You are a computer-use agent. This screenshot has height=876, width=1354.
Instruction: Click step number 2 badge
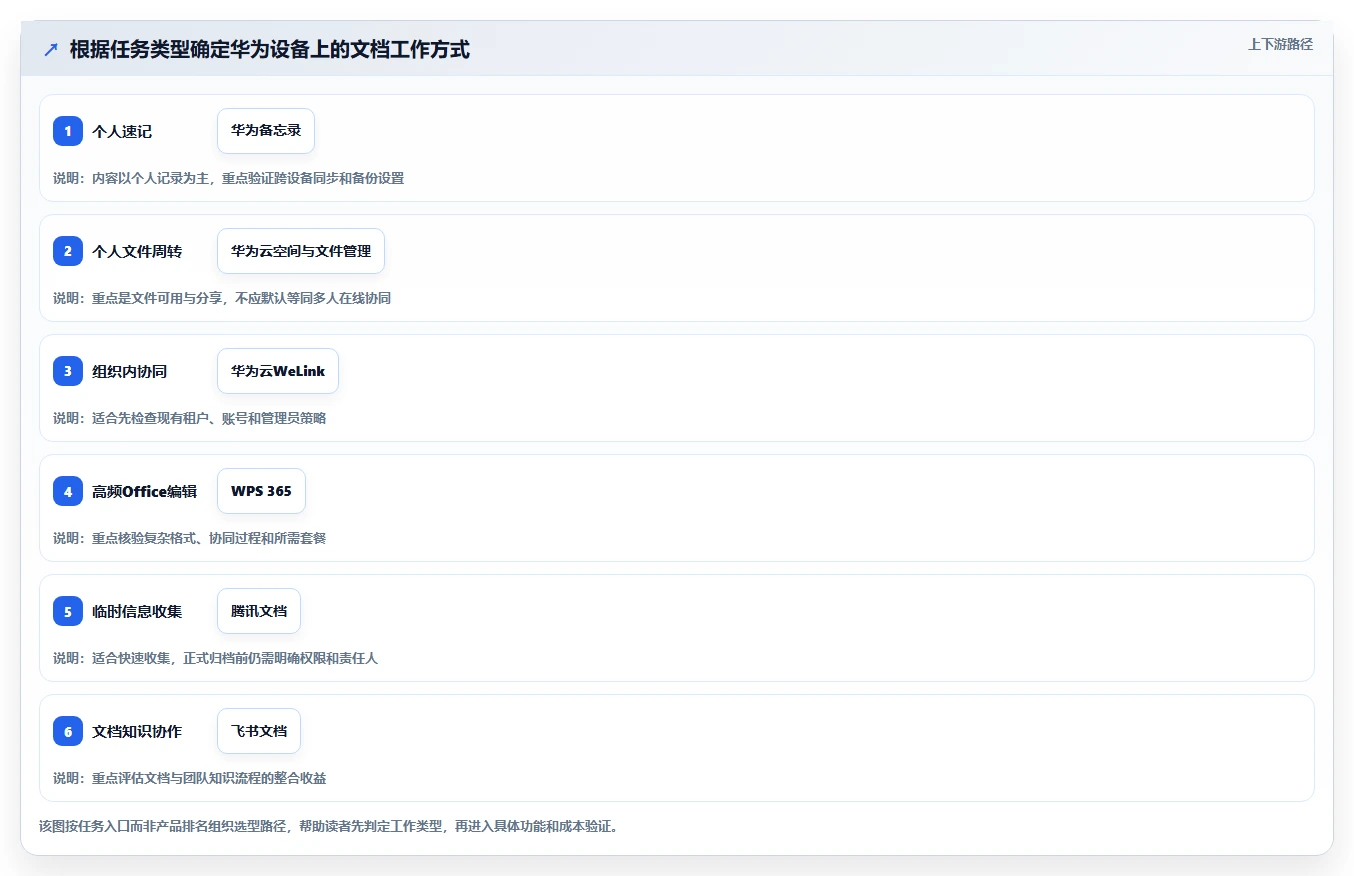68,251
